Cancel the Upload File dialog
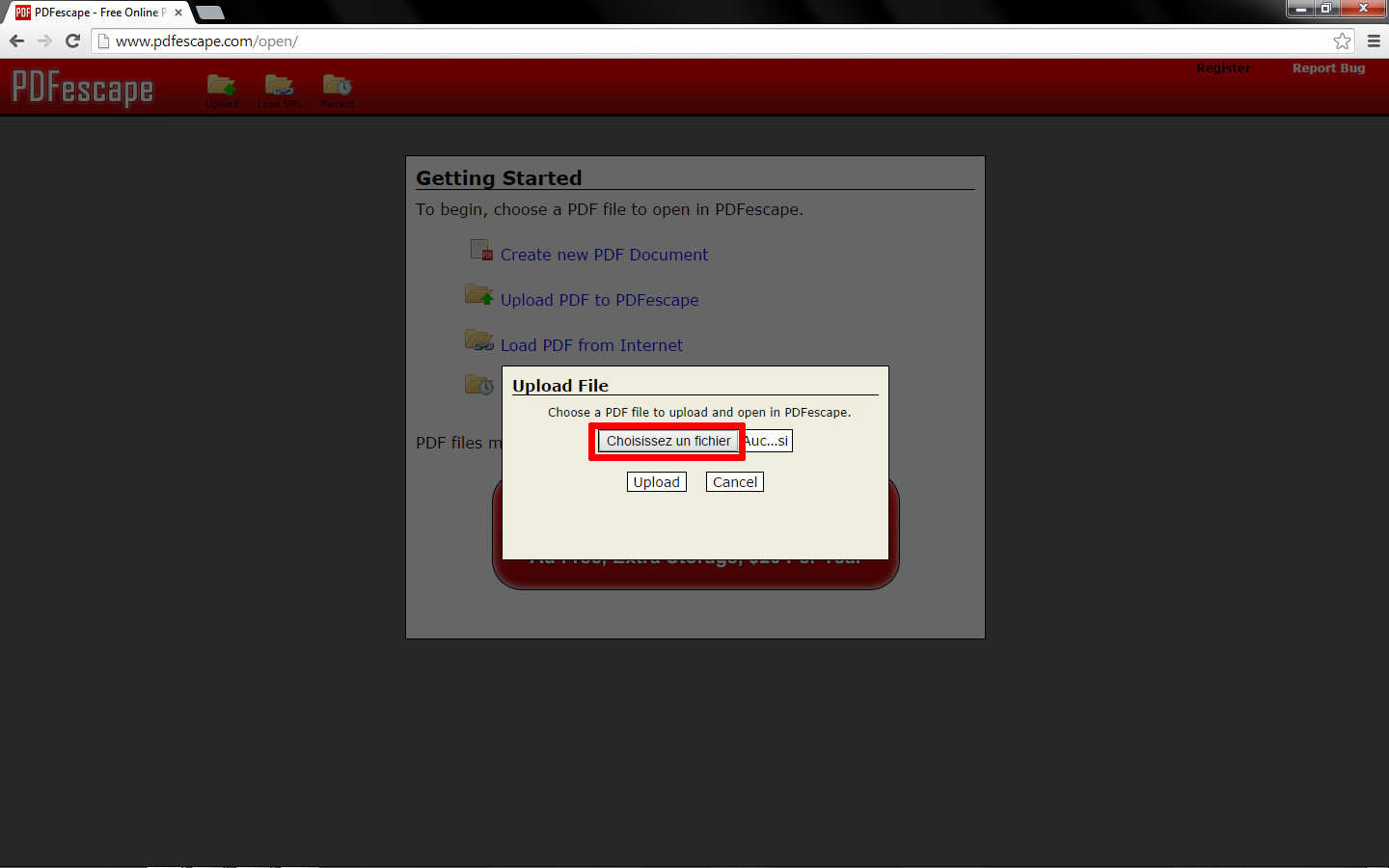The image size is (1389, 868). pos(735,482)
